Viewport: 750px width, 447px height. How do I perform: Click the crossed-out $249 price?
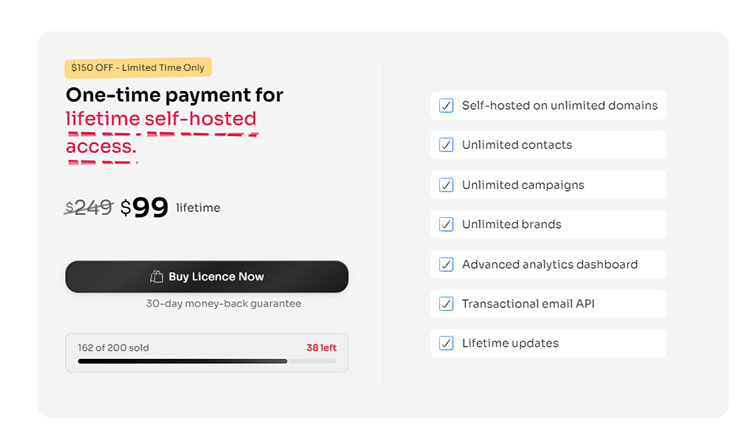coord(88,208)
